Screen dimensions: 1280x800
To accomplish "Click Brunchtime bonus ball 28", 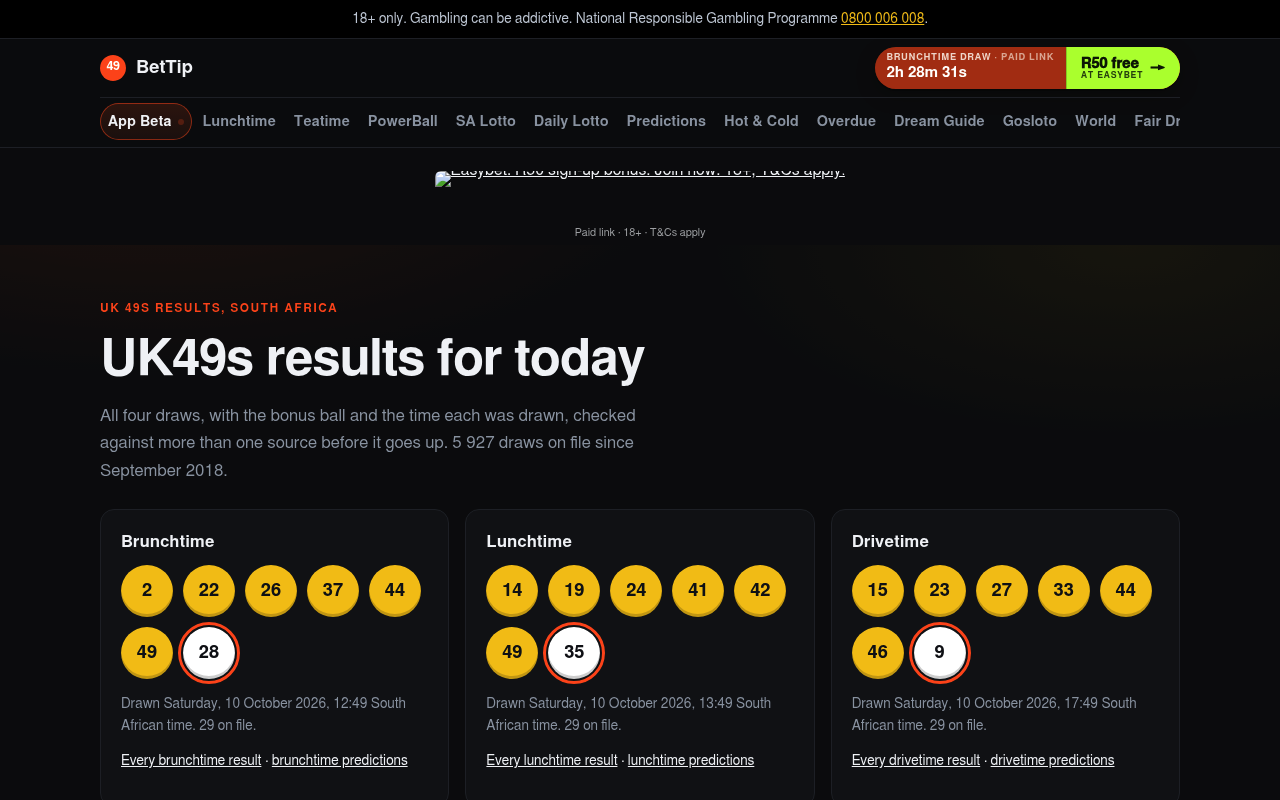I will tap(209, 652).
